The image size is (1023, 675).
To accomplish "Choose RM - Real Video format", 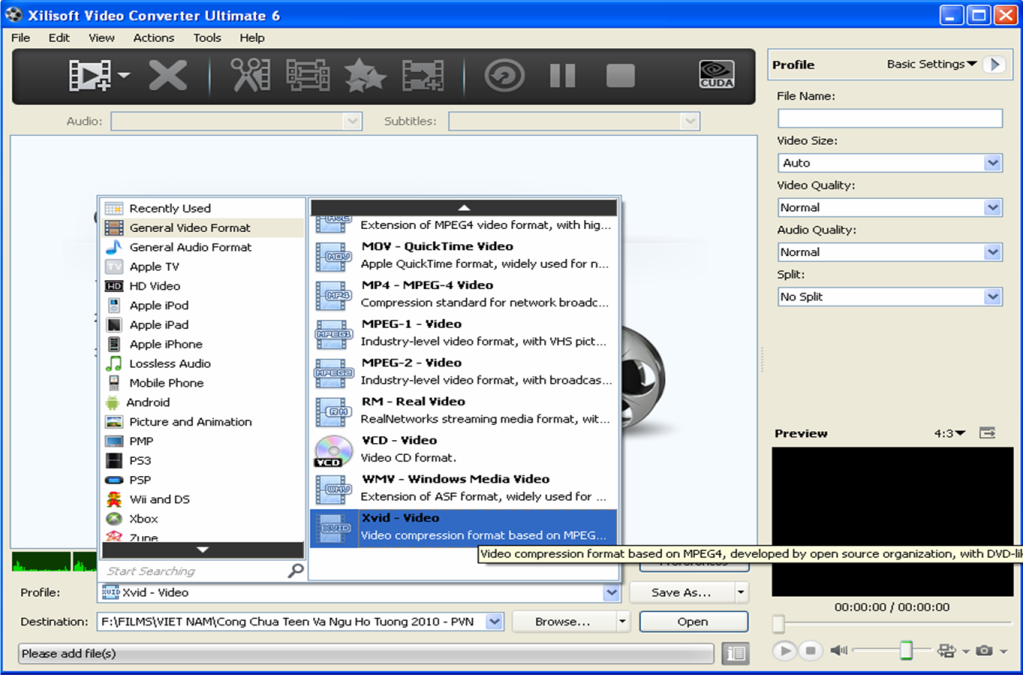I will [464, 410].
